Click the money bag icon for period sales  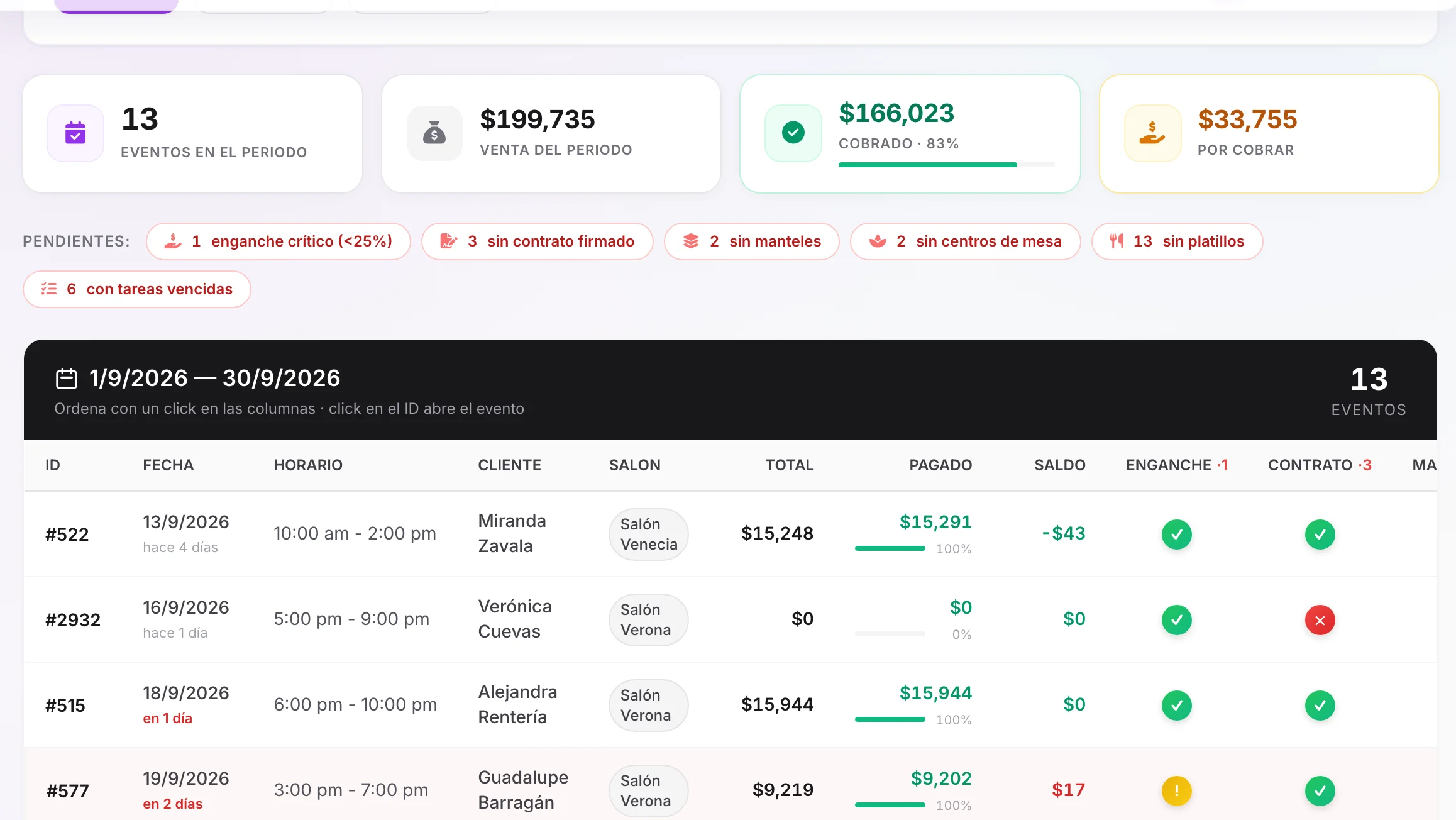click(x=434, y=133)
